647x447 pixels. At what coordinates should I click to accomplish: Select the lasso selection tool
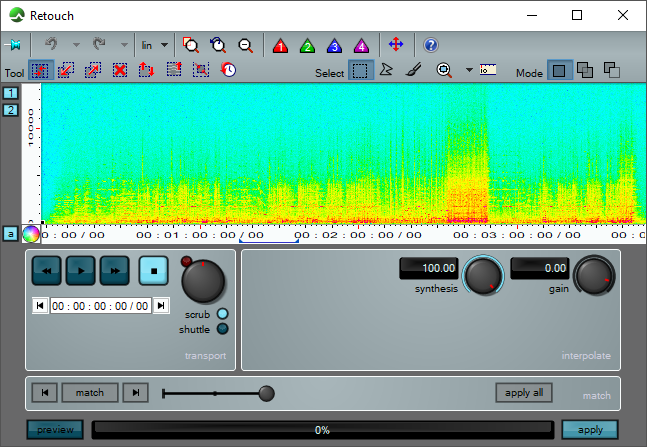387,71
